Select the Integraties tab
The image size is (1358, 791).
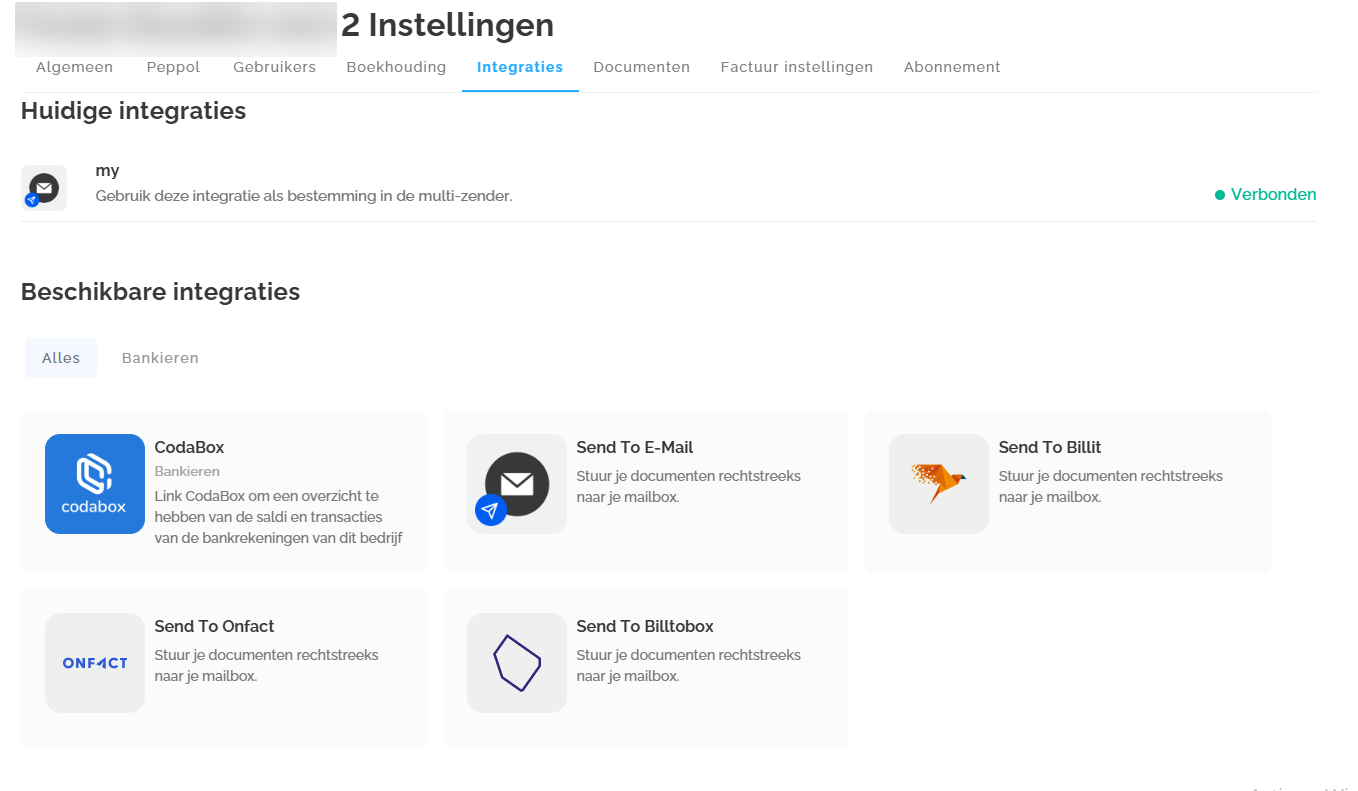pyautogui.click(x=520, y=67)
